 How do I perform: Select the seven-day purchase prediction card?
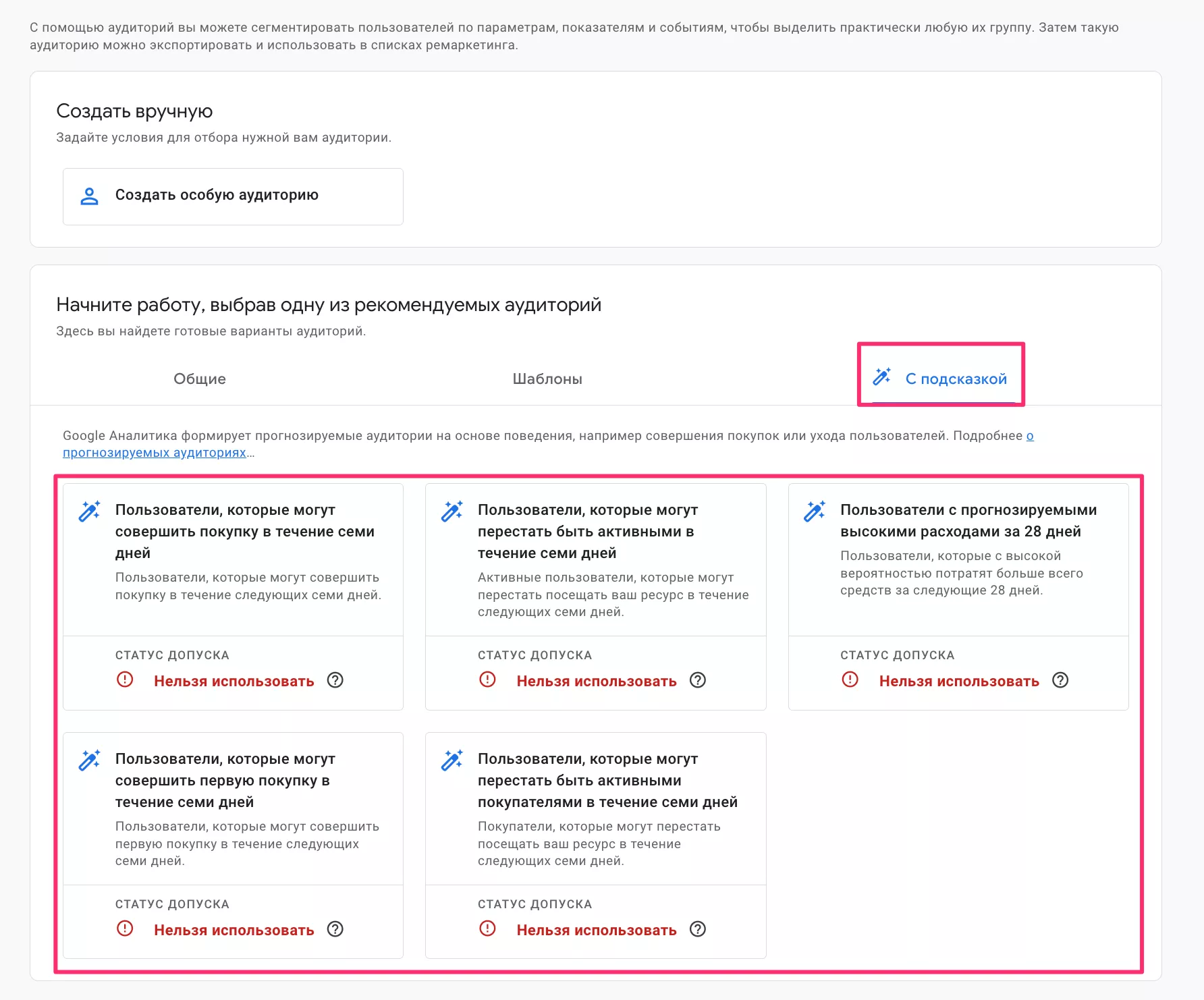[232, 560]
